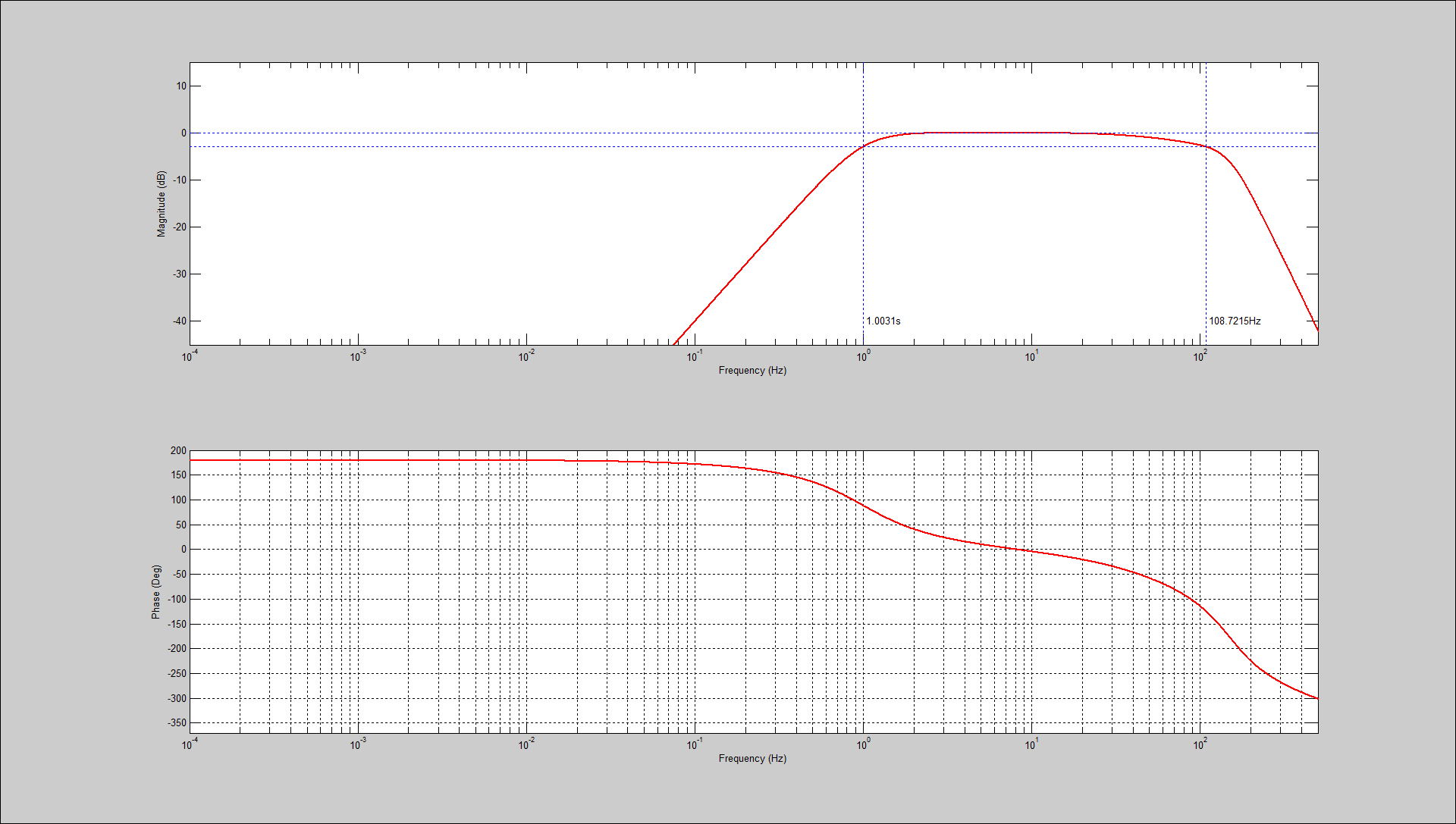Click the "-350" tick label on phase axis
This screenshot has width=1456, height=824.
pyautogui.click(x=177, y=723)
